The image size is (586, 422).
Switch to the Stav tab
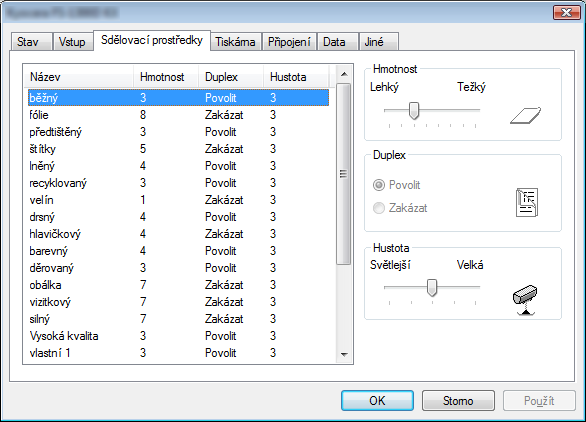[31, 41]
